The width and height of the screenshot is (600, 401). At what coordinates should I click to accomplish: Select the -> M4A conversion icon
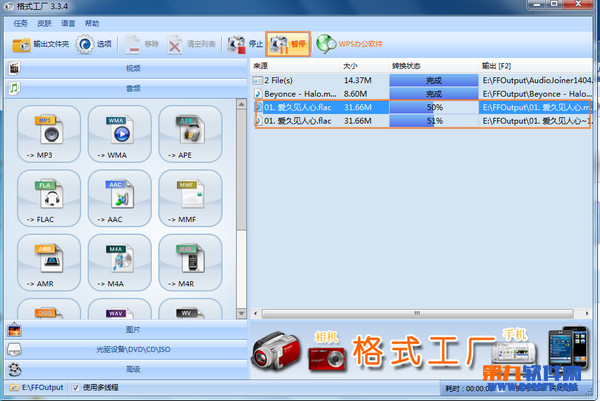[x=120, y=263]
